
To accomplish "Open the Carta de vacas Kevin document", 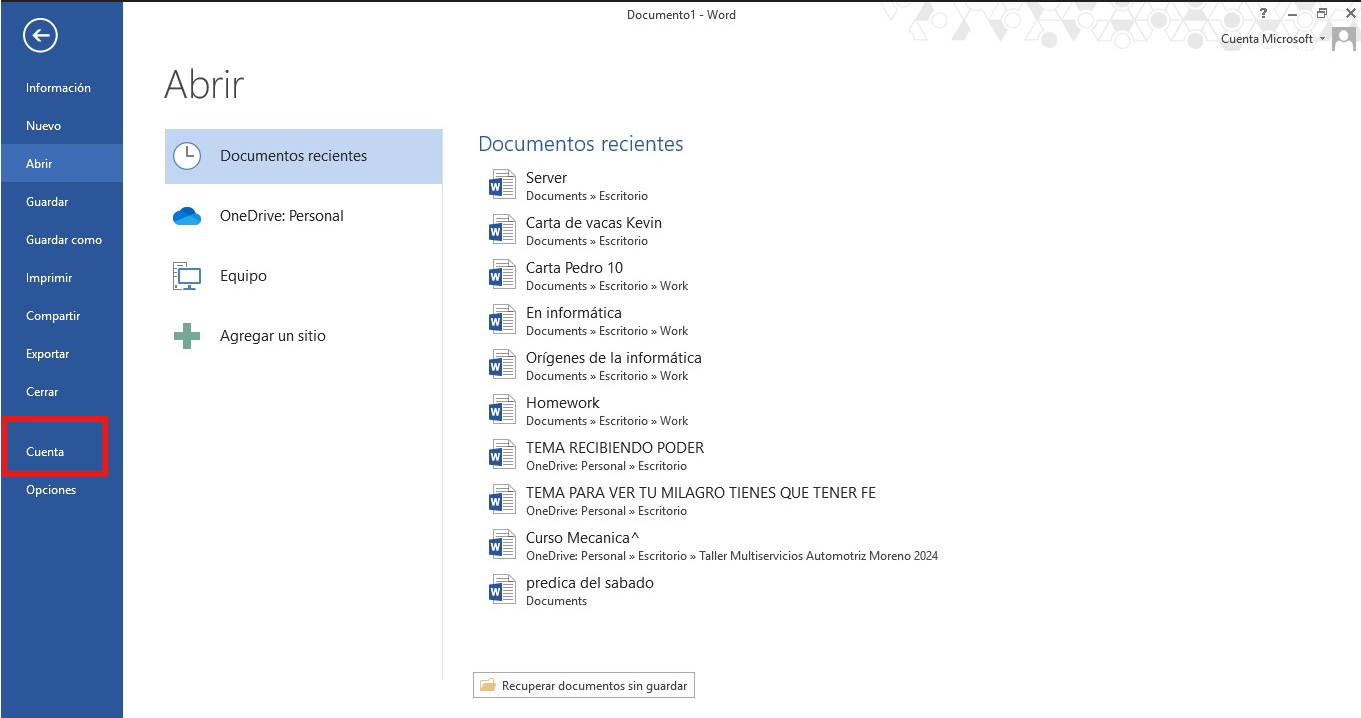I will click(x=593, y=223).
